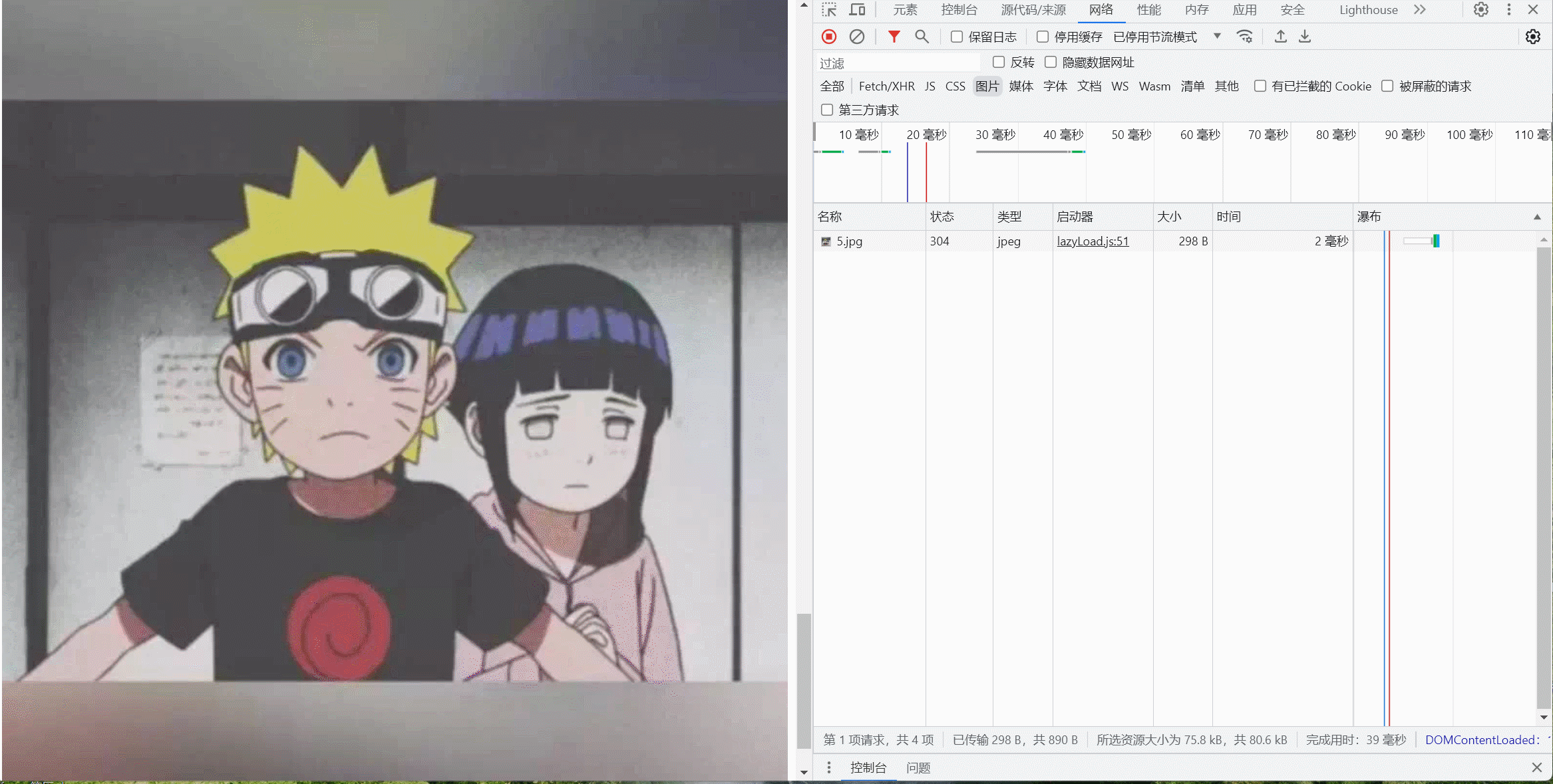The height and width of the screenshot is (784, 1553).
Task: Open the 性能 tab
Action: point(1149,10)
